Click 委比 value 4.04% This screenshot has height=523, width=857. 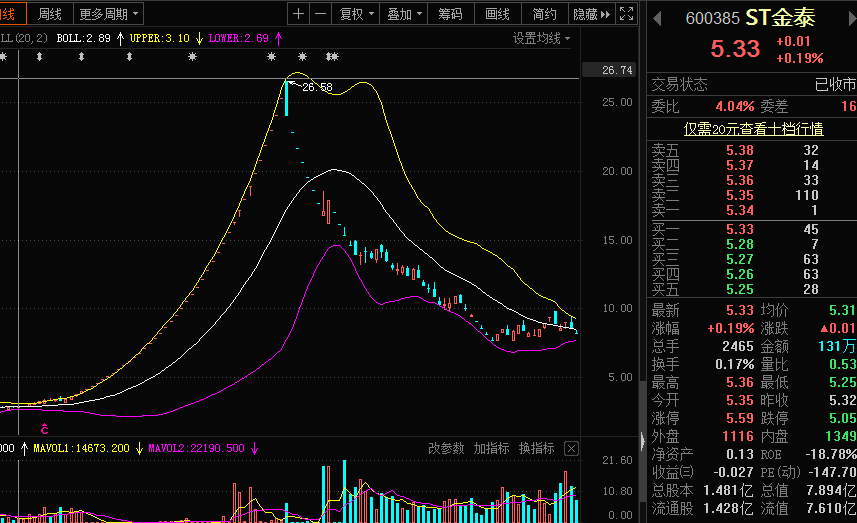pos(735,106)
